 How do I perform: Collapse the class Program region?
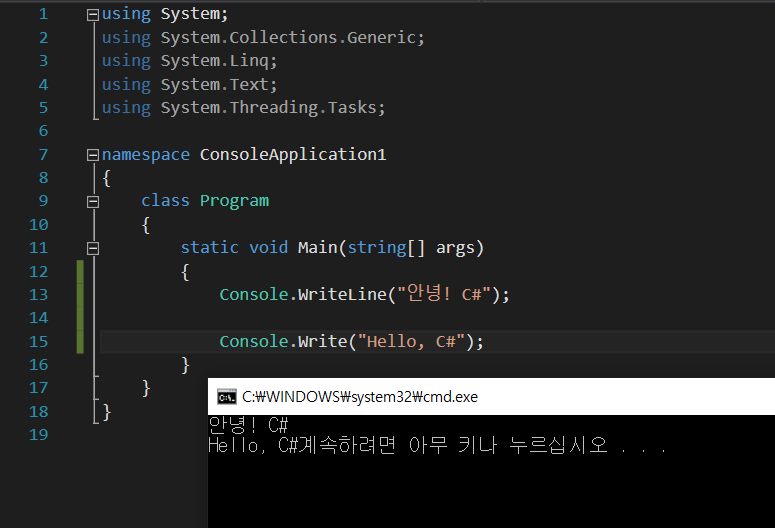[x=93, y=202]
